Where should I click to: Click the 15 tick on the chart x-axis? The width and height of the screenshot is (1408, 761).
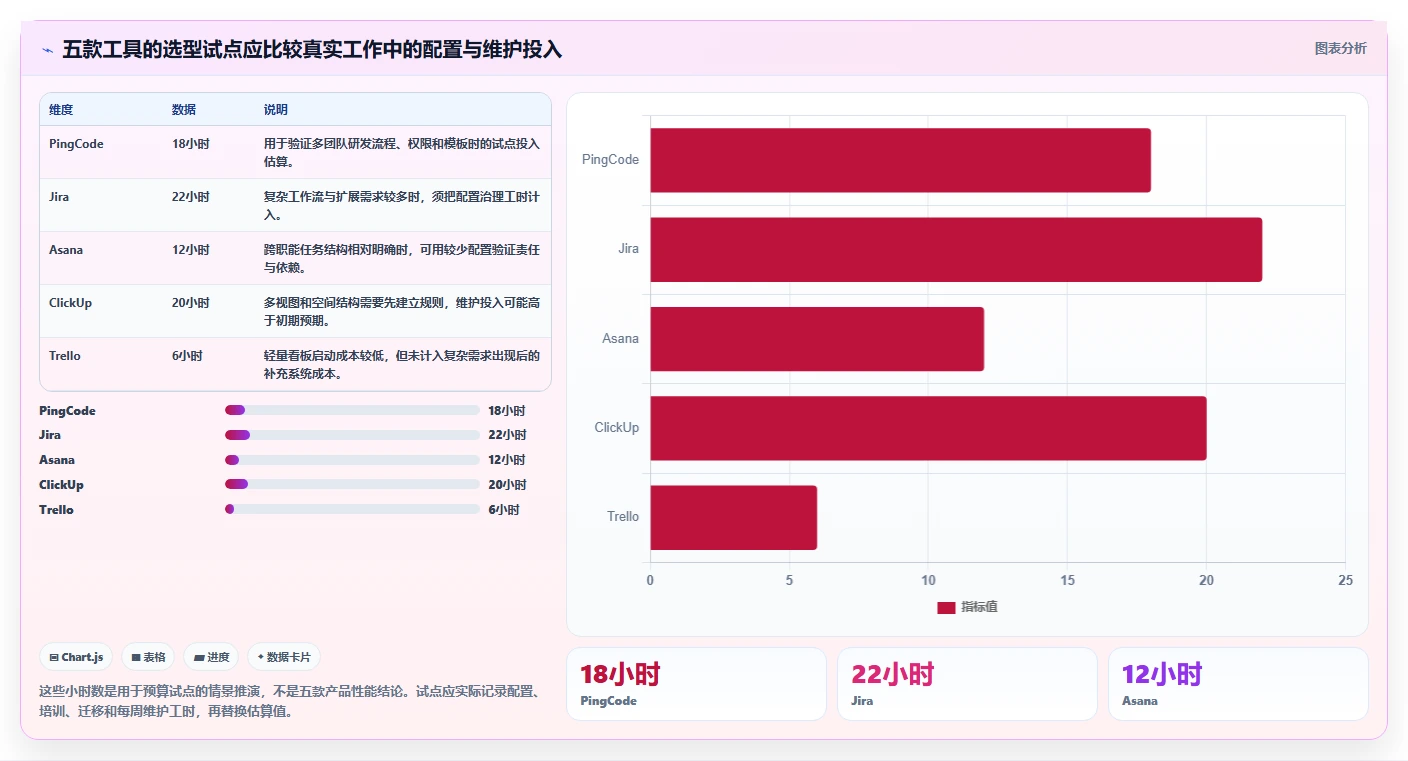(x=1067, y=581)
